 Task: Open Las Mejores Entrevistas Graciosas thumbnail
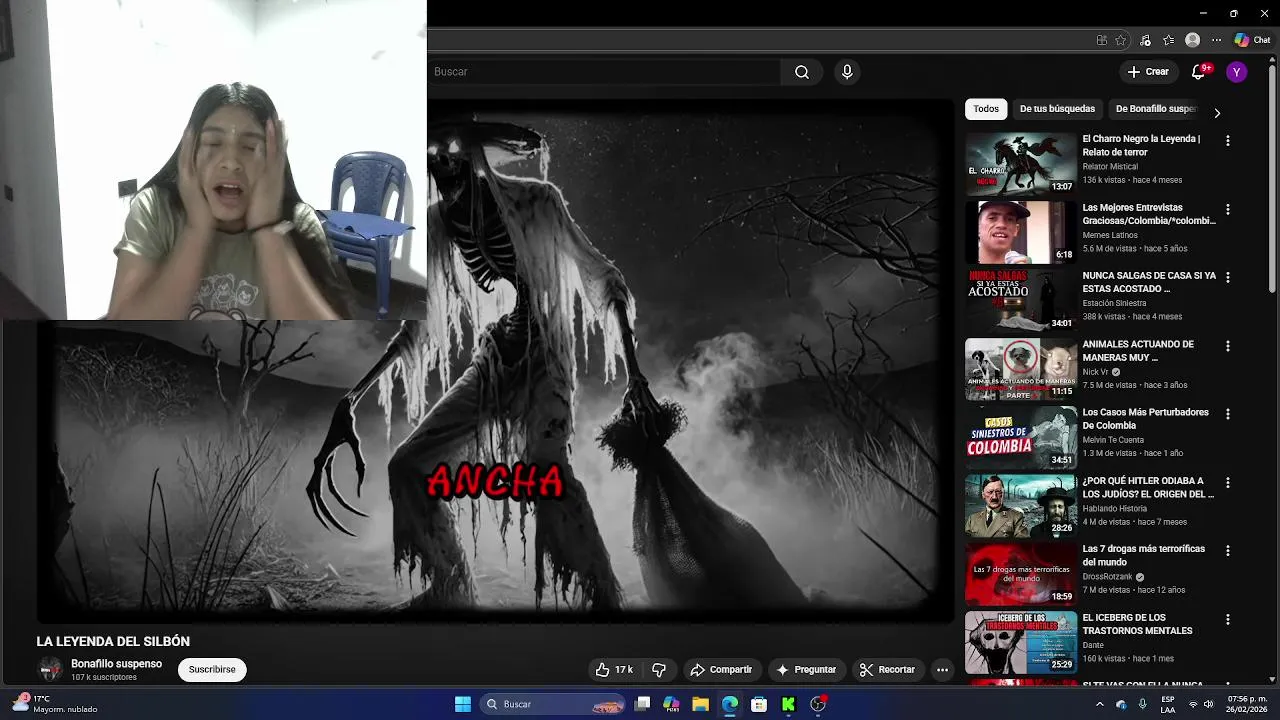1021,232
